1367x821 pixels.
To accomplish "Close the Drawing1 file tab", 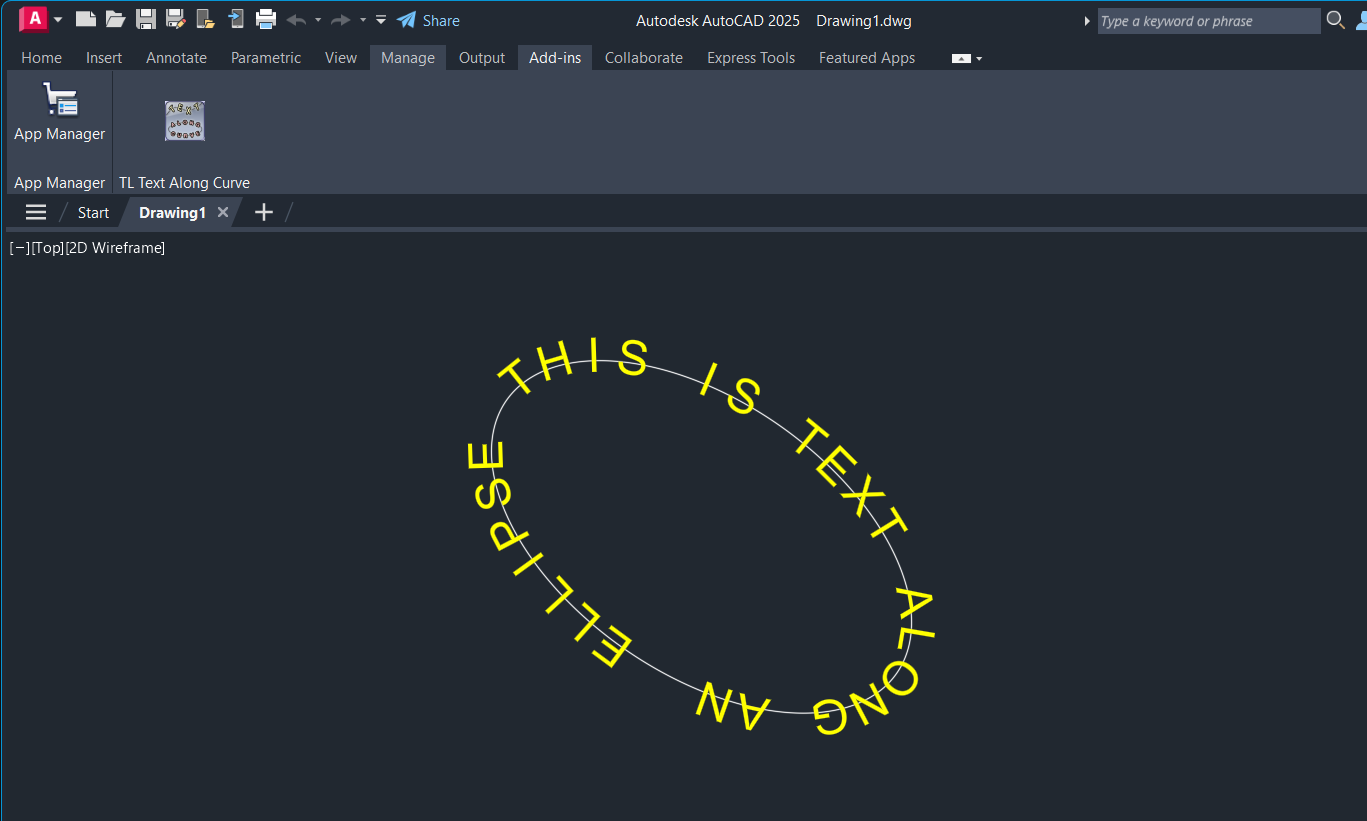I will 223,212.
